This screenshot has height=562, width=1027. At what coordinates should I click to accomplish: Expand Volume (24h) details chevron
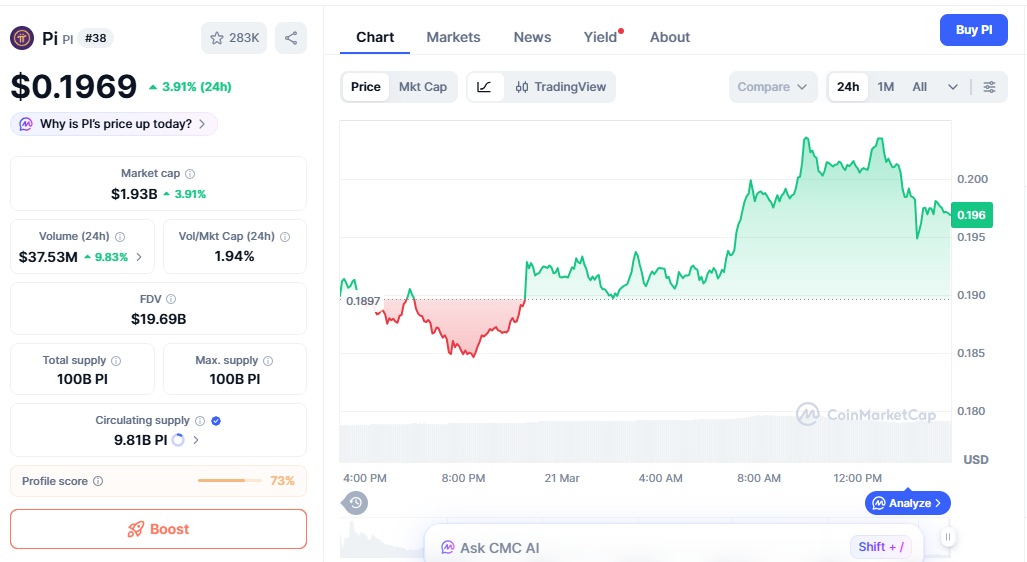point(139,257)
